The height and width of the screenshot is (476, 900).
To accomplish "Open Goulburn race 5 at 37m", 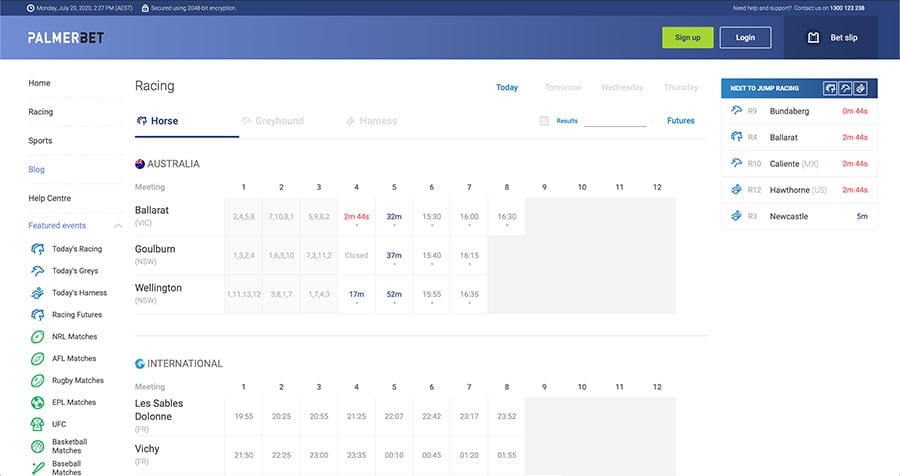I will pyautogui.click(x=394, y=256).
